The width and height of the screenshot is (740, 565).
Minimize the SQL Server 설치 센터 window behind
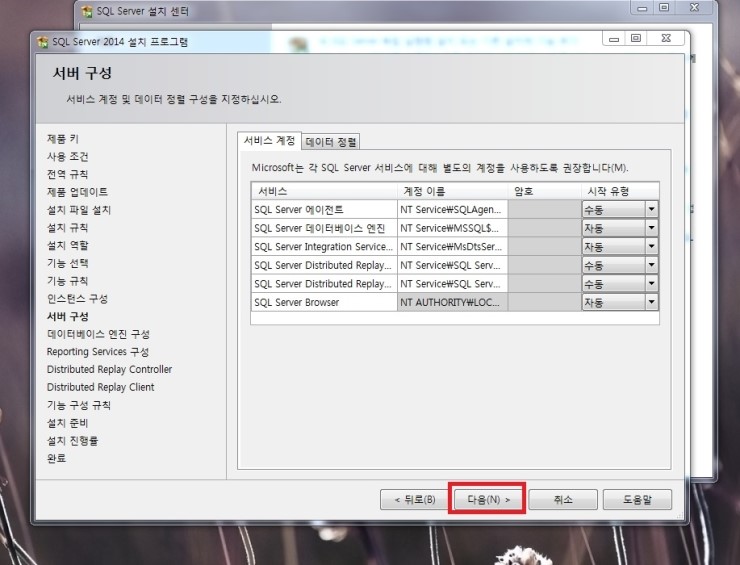click(642, 8)
